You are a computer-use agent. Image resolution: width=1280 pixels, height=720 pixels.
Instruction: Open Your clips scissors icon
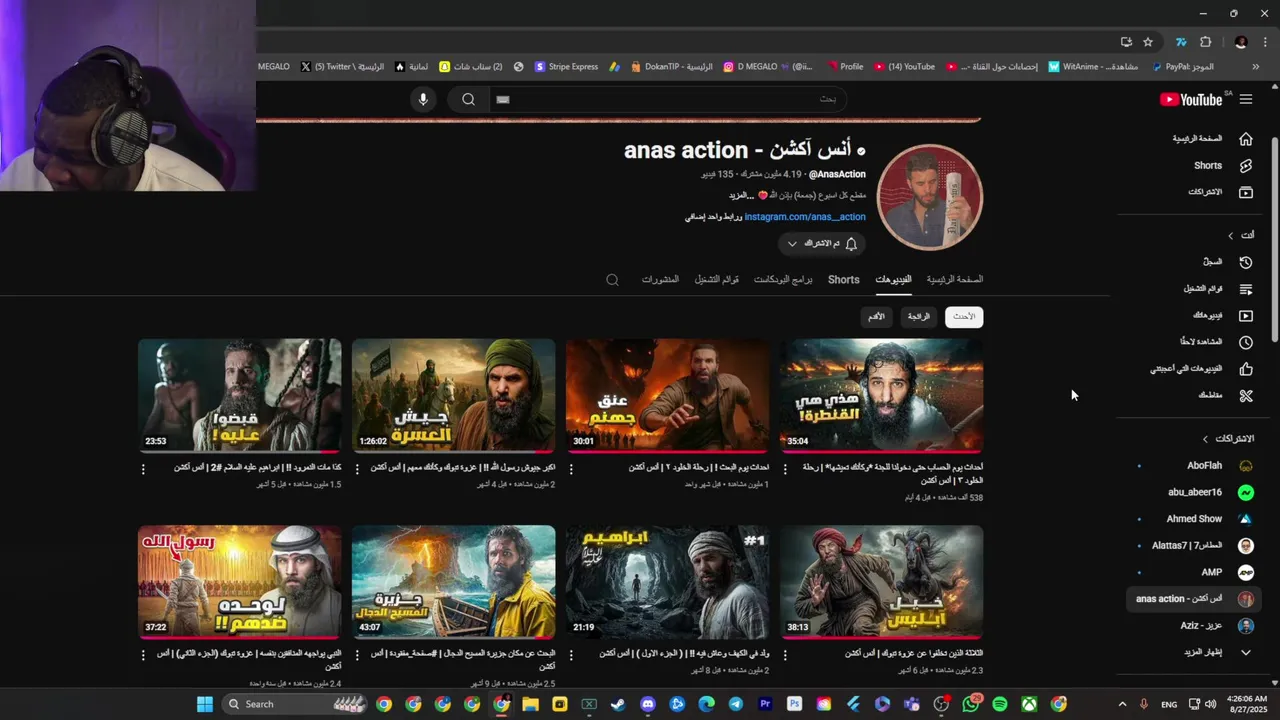[x=1246, y=396]
